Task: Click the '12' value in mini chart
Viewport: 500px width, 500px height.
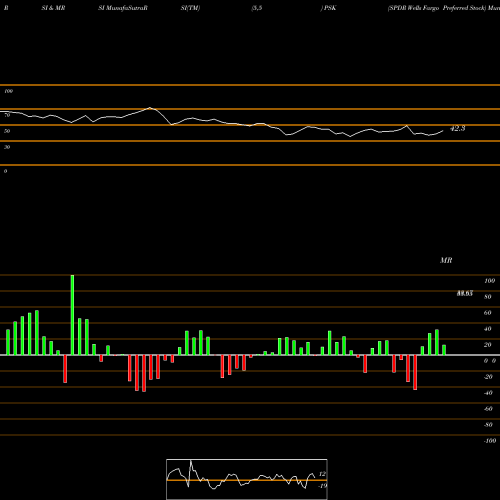Action: [x=322, y=474]
